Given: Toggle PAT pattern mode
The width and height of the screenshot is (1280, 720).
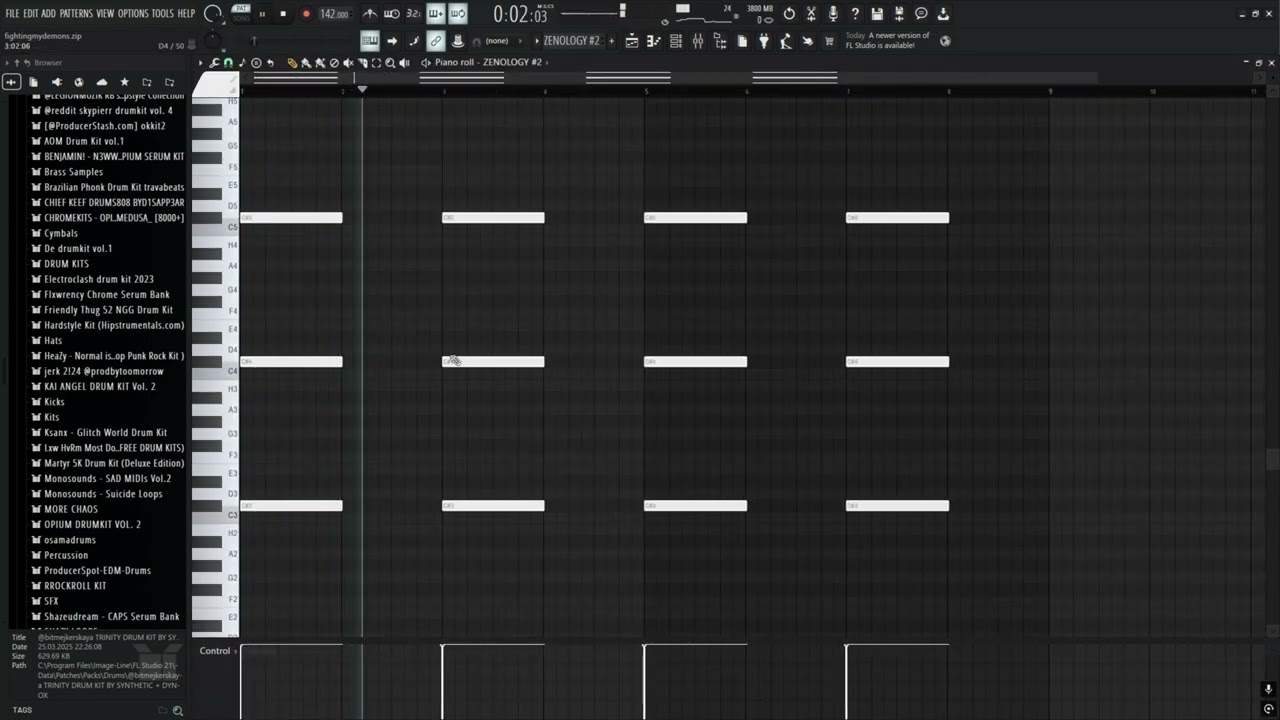Looking at the screenshot, I should tap(241, 8).
